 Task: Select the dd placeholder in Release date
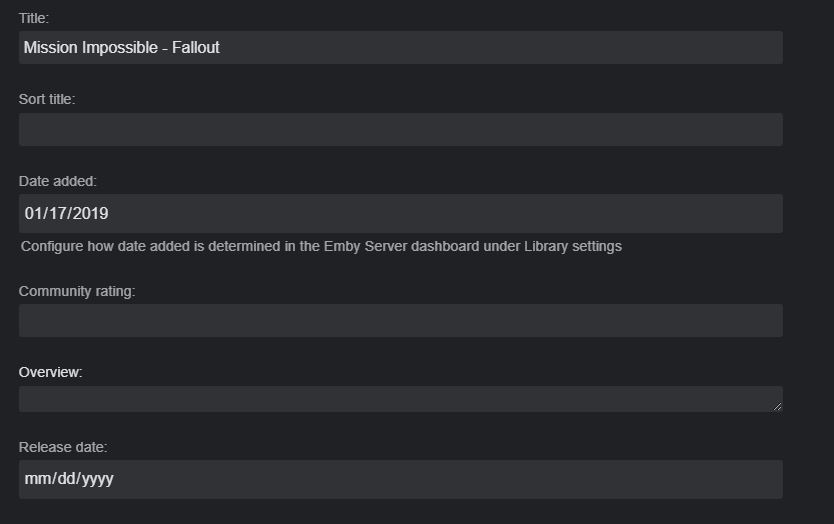click(63, 479)
